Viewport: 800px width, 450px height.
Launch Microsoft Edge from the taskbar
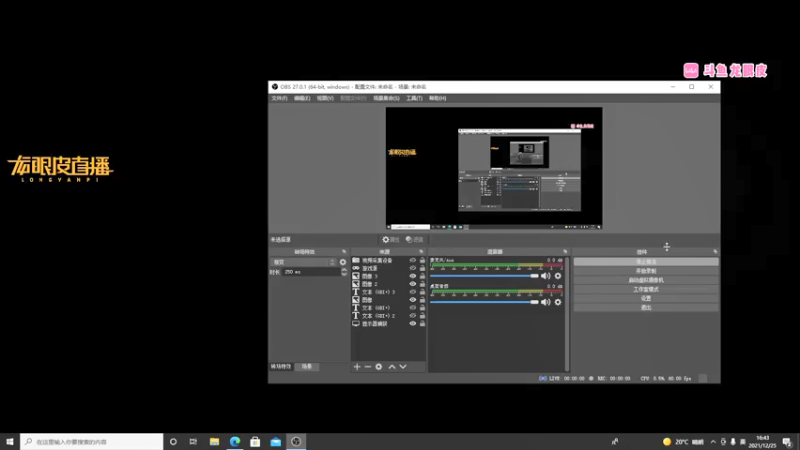(x=235, y=442)
